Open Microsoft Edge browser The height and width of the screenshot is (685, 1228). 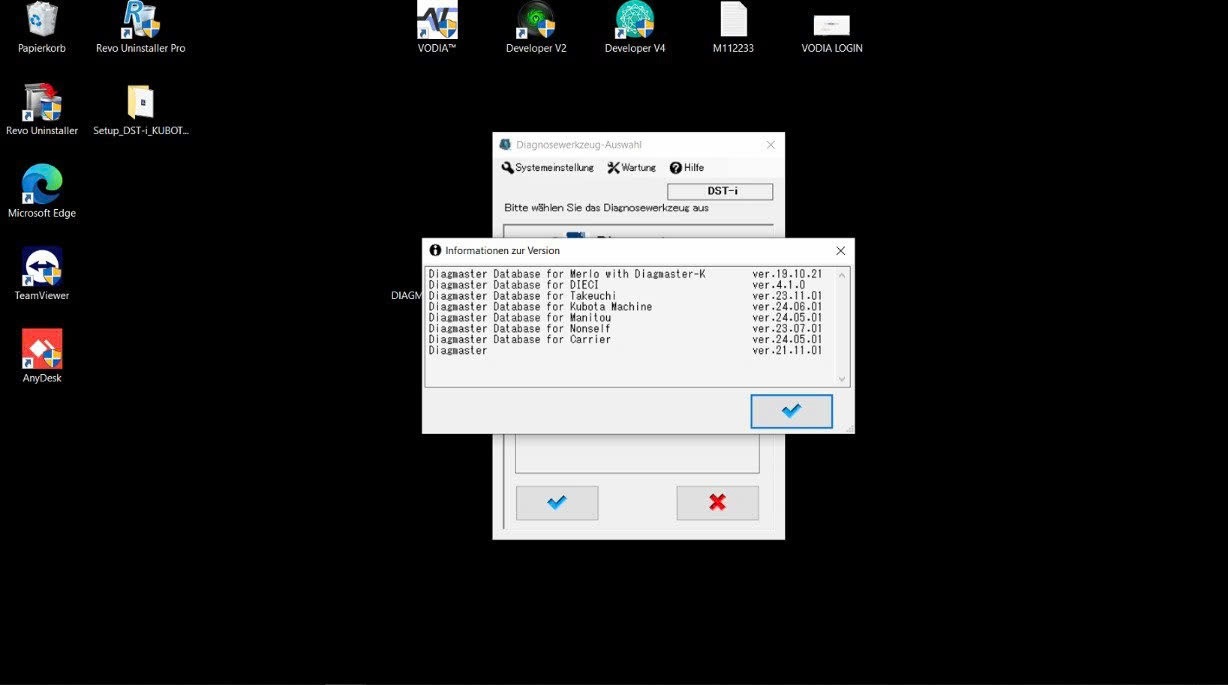coord(41,181)
